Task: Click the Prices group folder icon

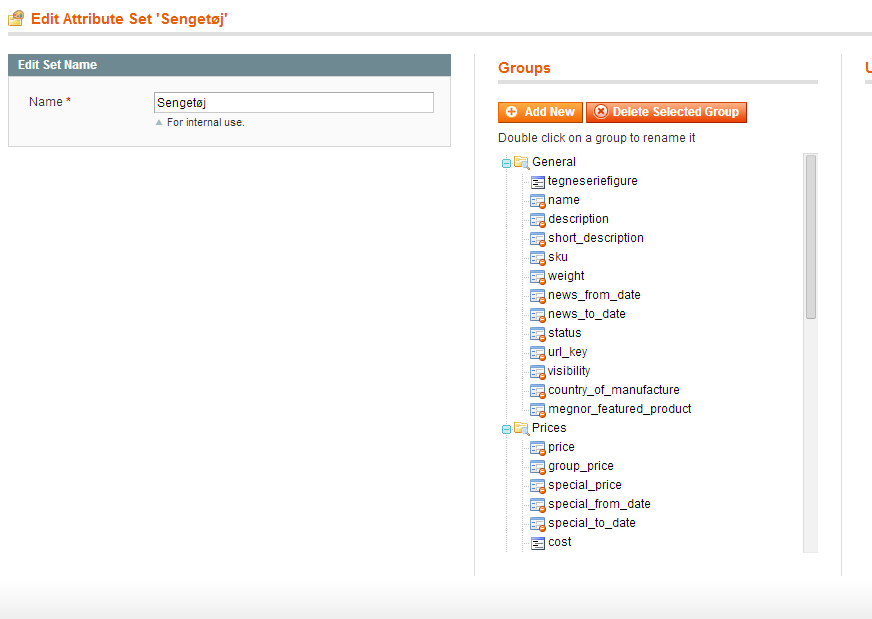Action: pos(521,428)
